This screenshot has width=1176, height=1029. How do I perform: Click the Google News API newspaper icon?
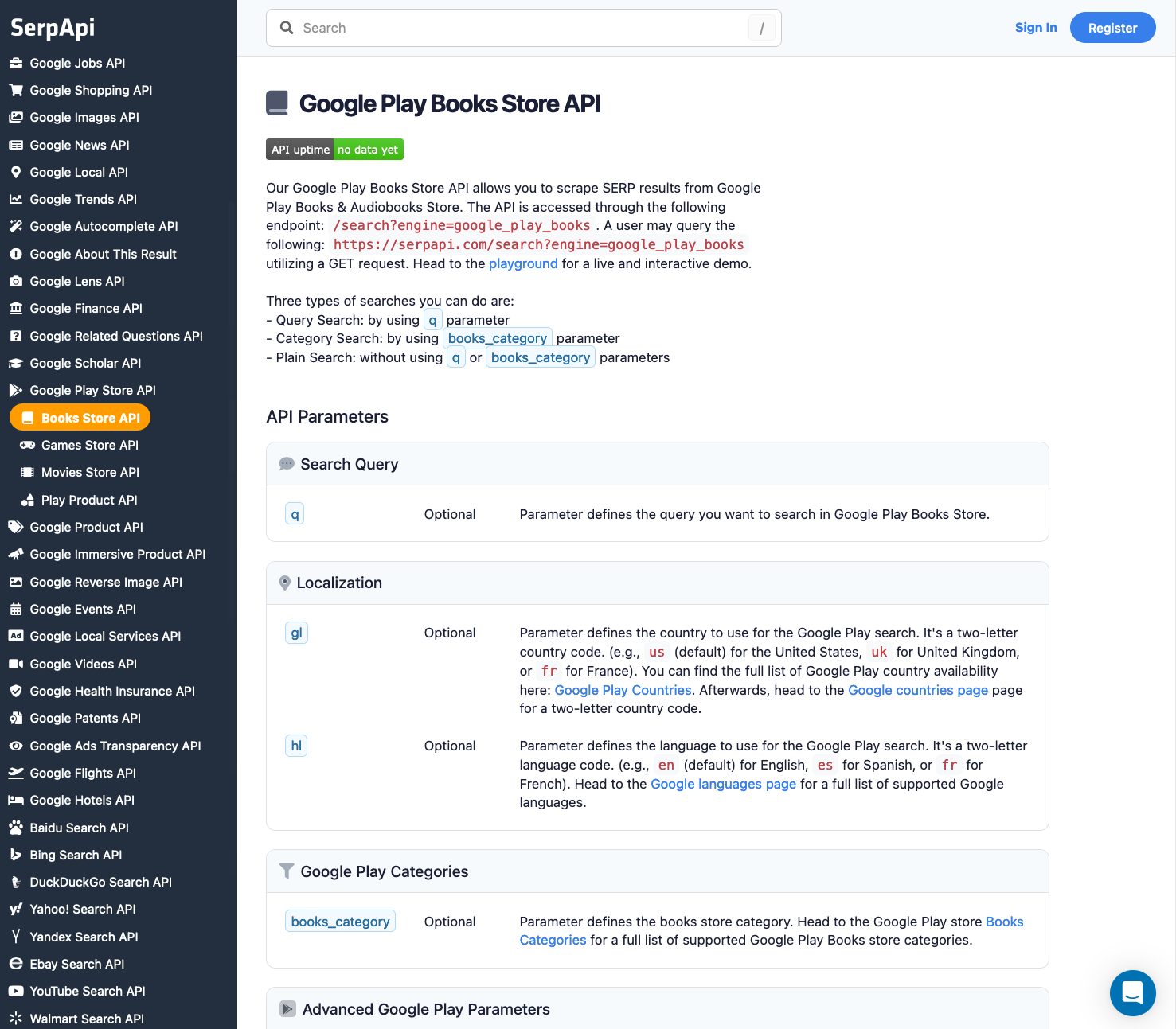click(x=16, y=145)
